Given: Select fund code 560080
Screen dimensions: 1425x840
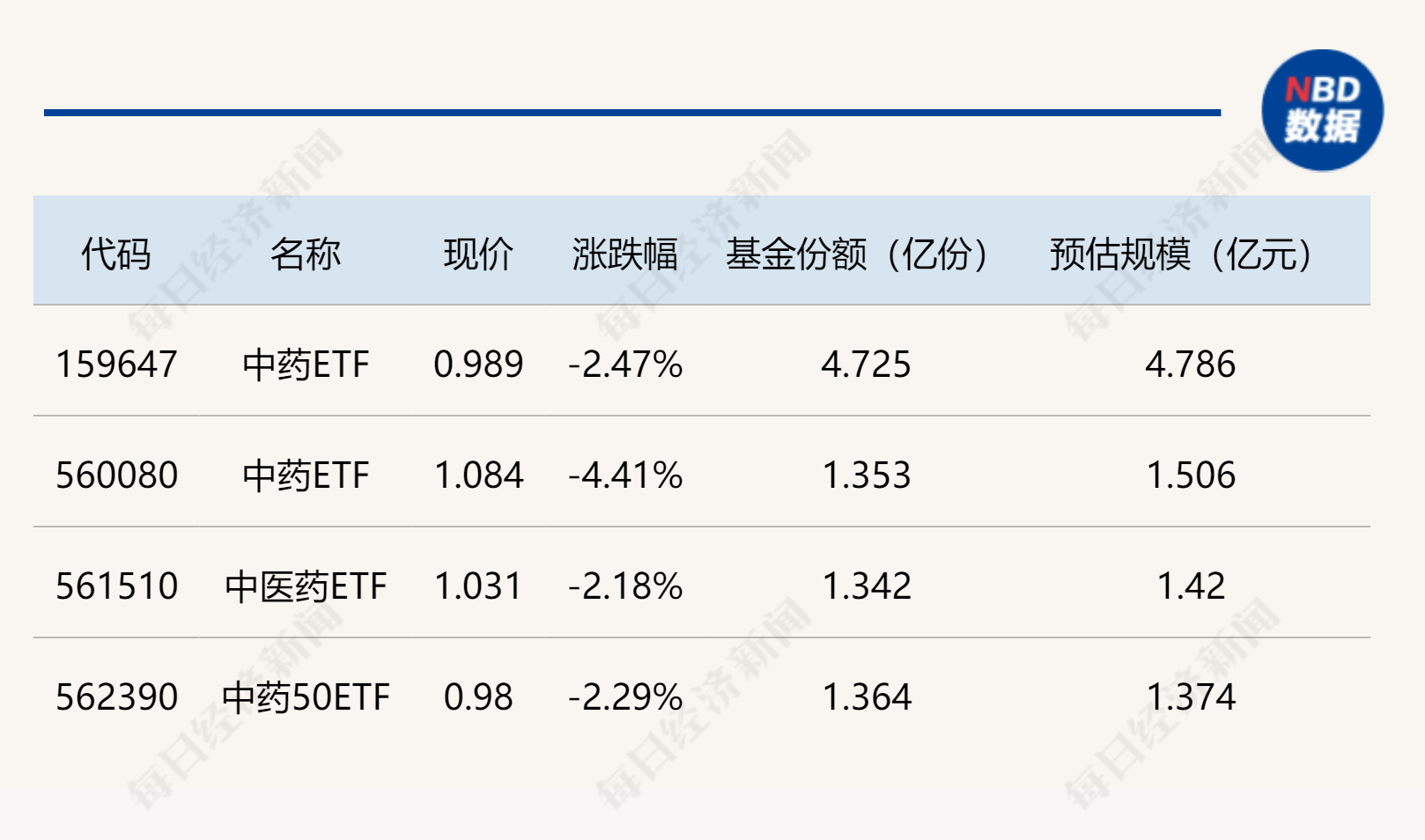Looking at the screenshot, I should (117, 475).
